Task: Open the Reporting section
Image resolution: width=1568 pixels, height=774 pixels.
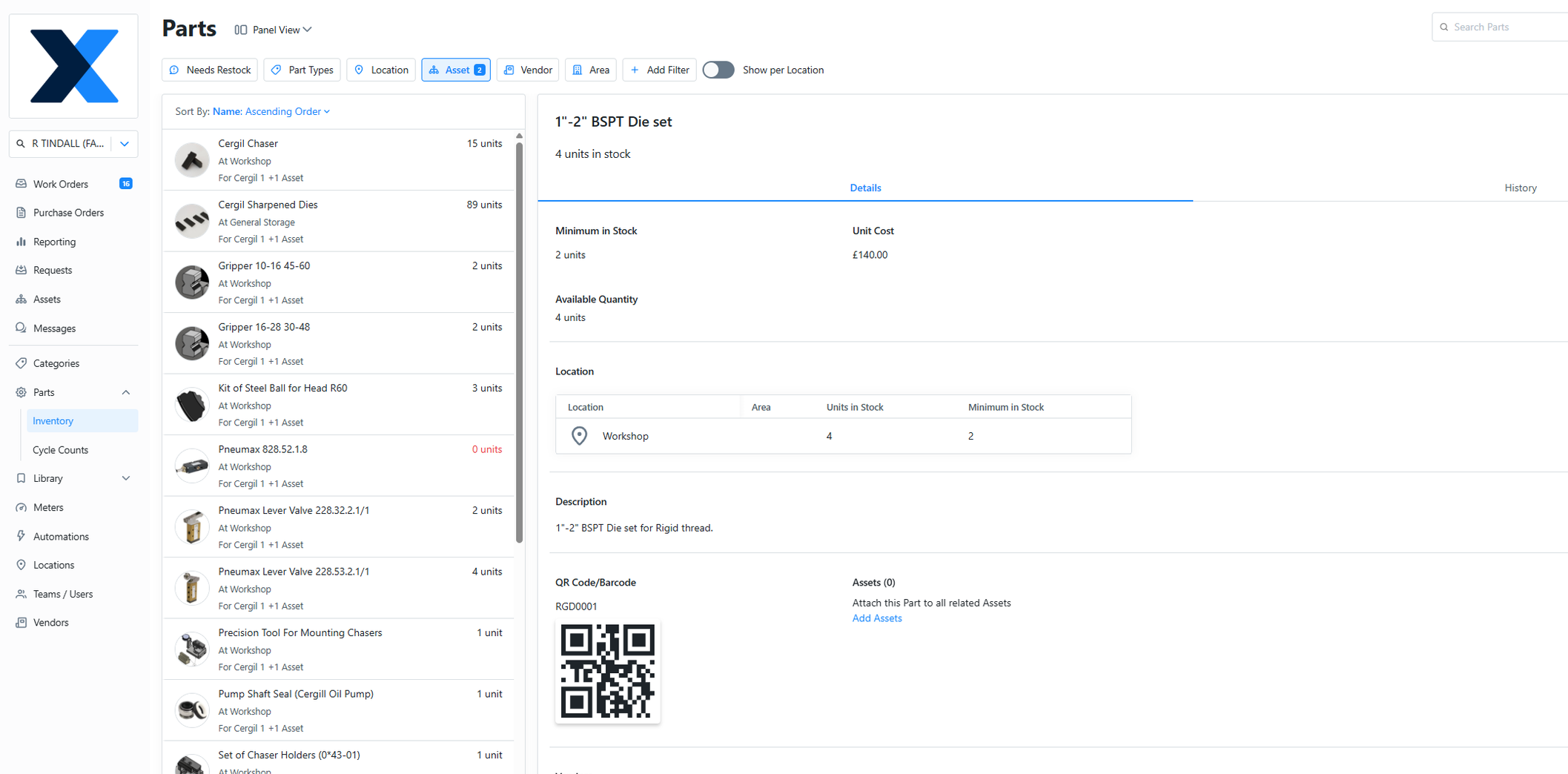Action: point(54,241)
